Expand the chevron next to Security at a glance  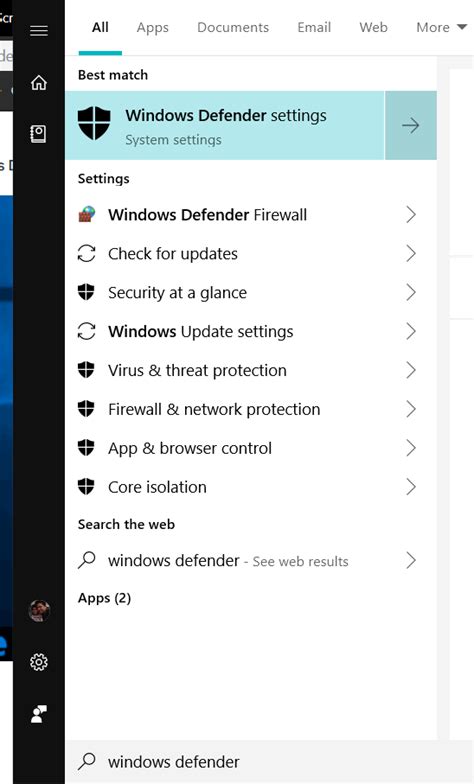411,292
